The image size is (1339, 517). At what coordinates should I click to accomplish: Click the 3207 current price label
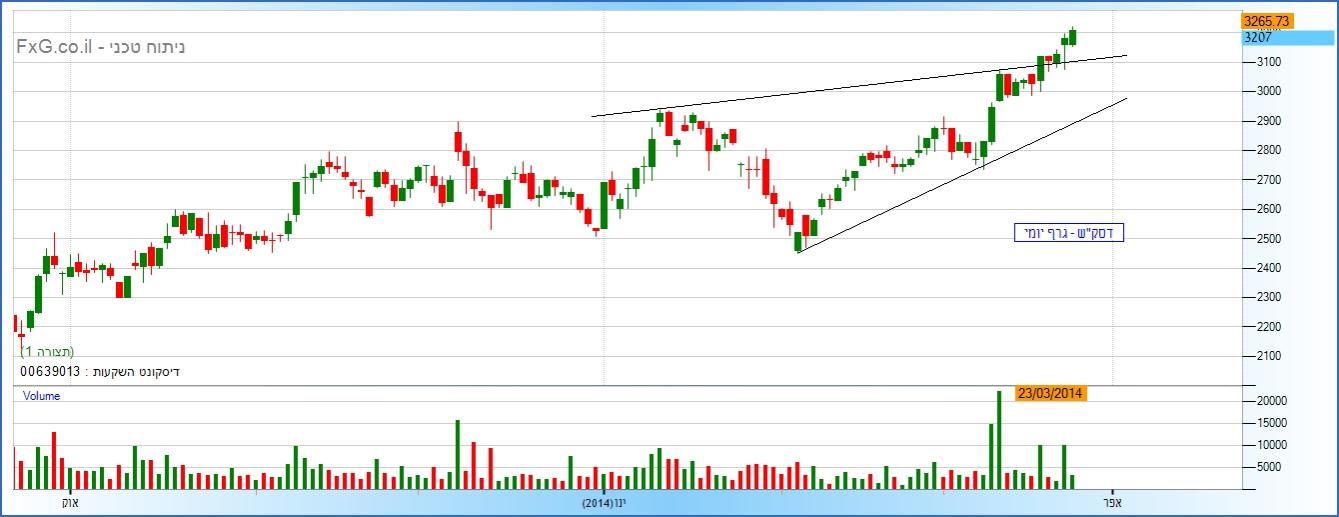point(1288,37)
